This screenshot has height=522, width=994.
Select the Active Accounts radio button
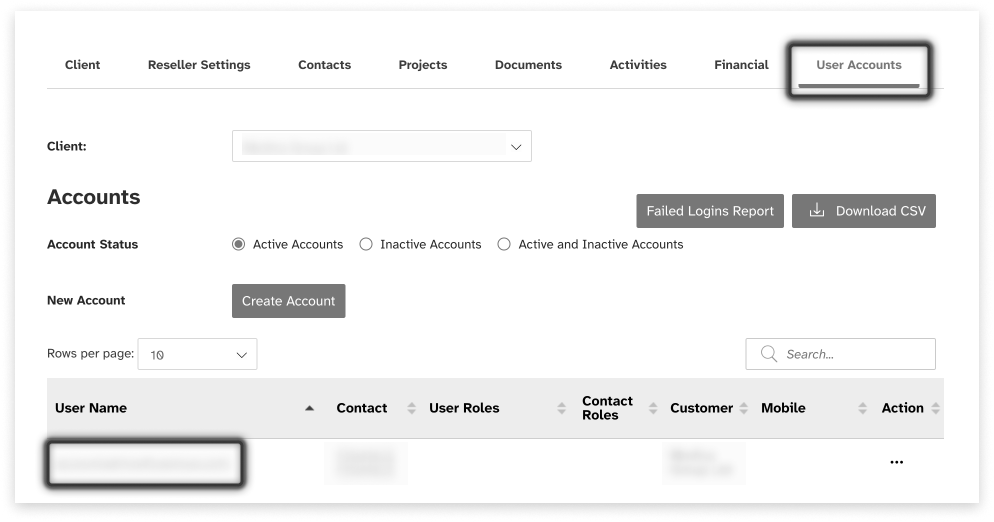point(238,244)
